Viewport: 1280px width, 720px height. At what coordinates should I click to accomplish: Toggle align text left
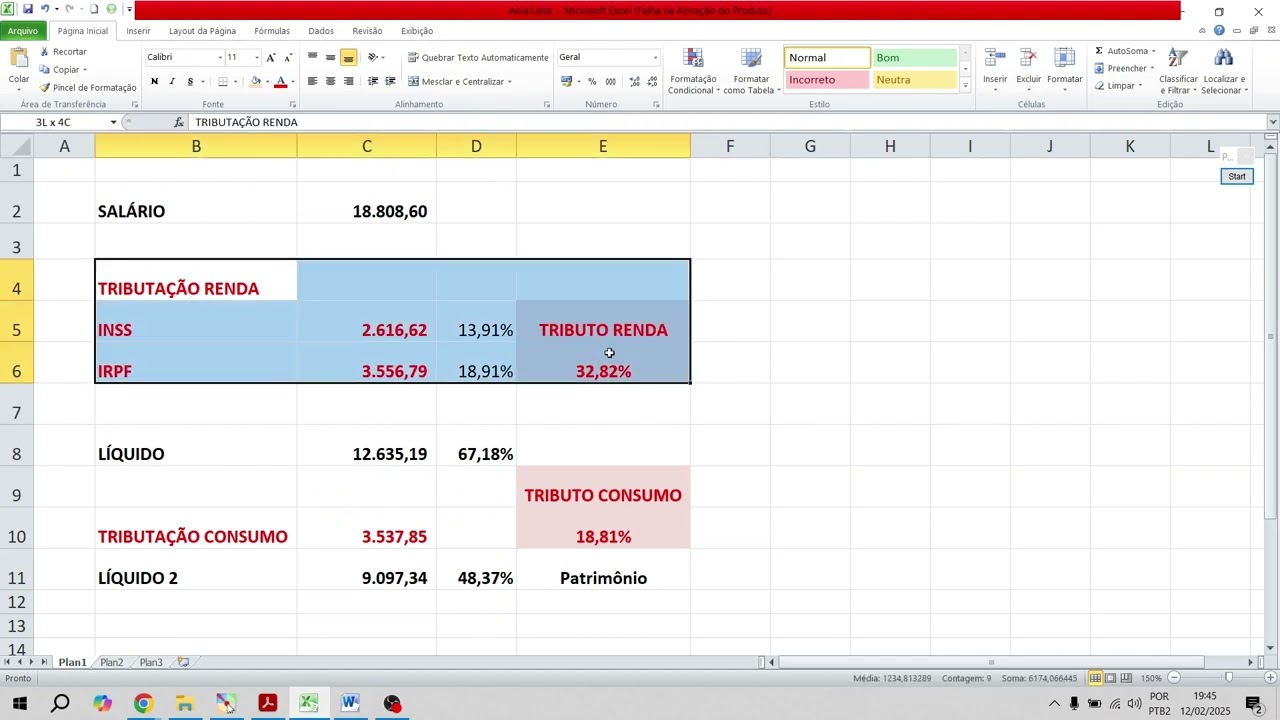(x=313, y=81)
